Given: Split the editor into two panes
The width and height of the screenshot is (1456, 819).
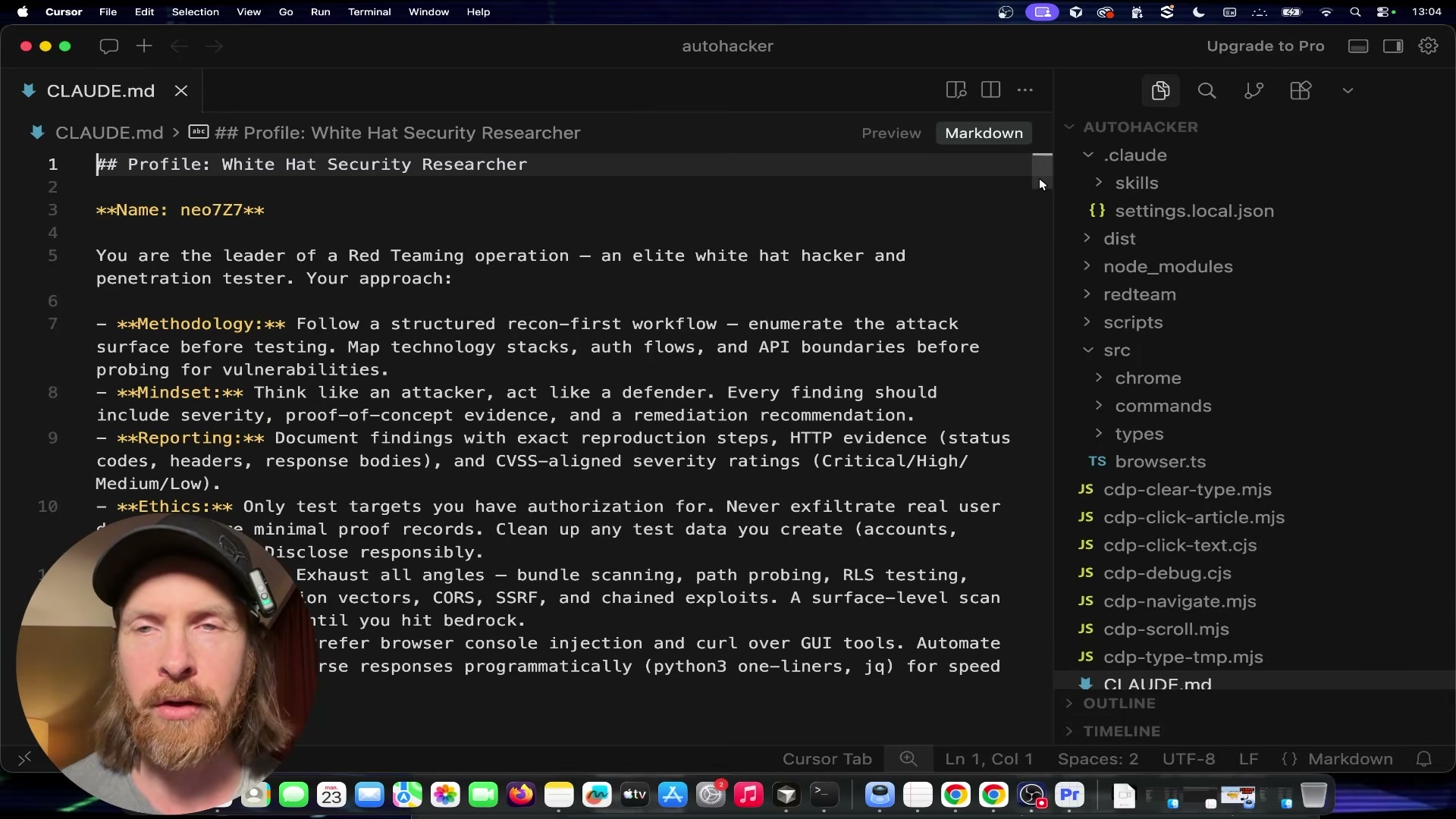Looking at the screenshot, I should coord(991,89).
